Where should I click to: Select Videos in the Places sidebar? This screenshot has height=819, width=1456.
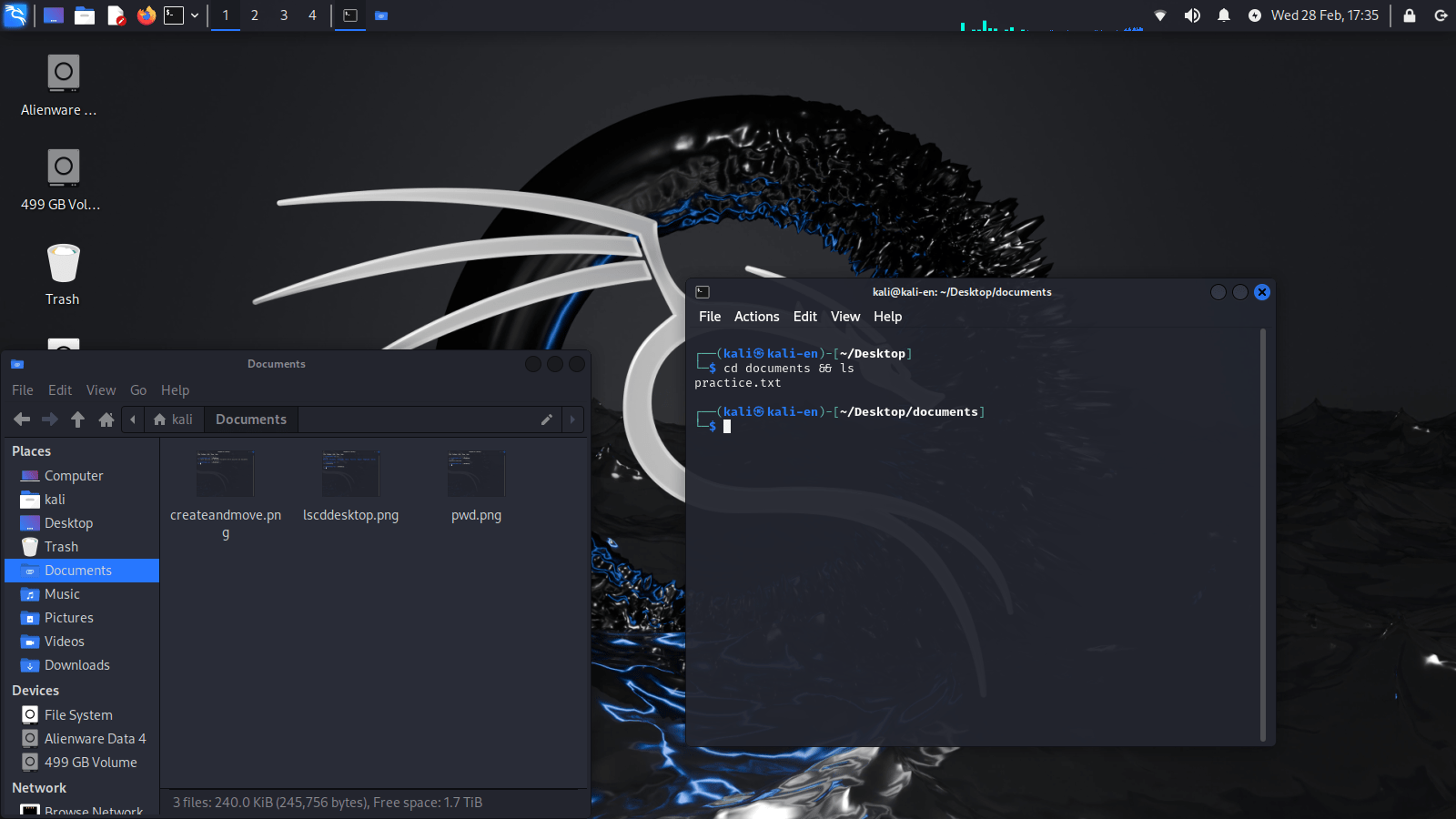point(82,642)
